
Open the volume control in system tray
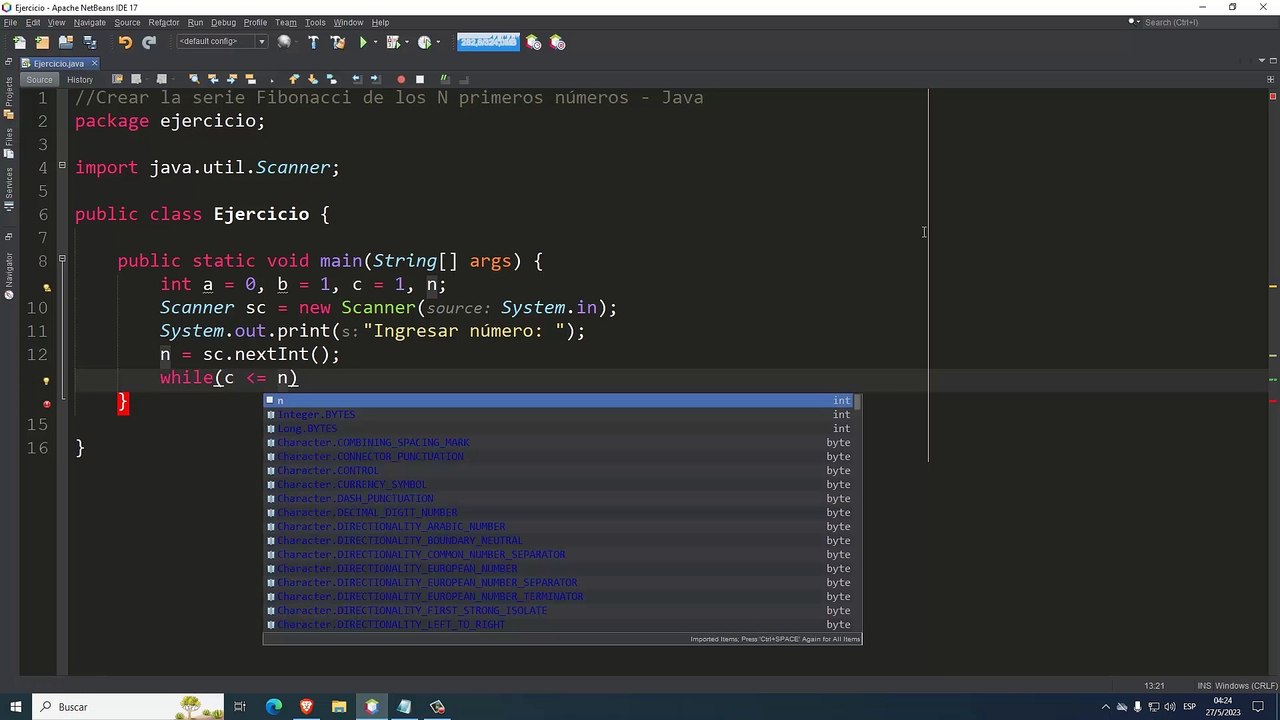(x=1169, y=706)
